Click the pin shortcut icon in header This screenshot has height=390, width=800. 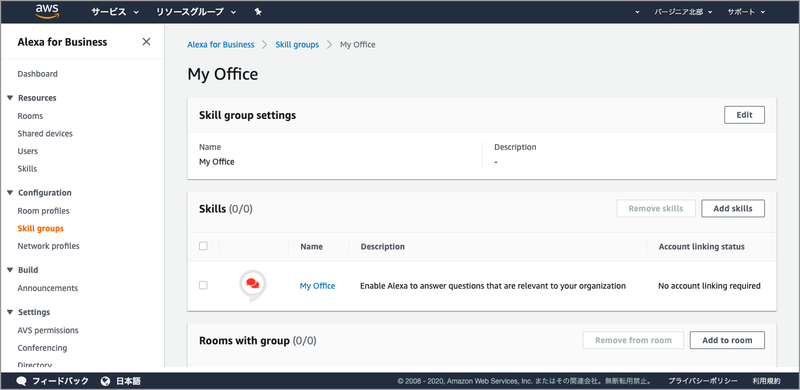[258, 12]
